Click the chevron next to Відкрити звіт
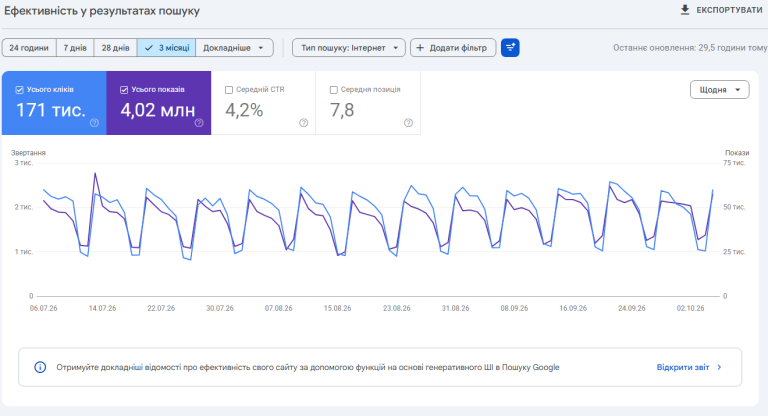 point(719,367)
